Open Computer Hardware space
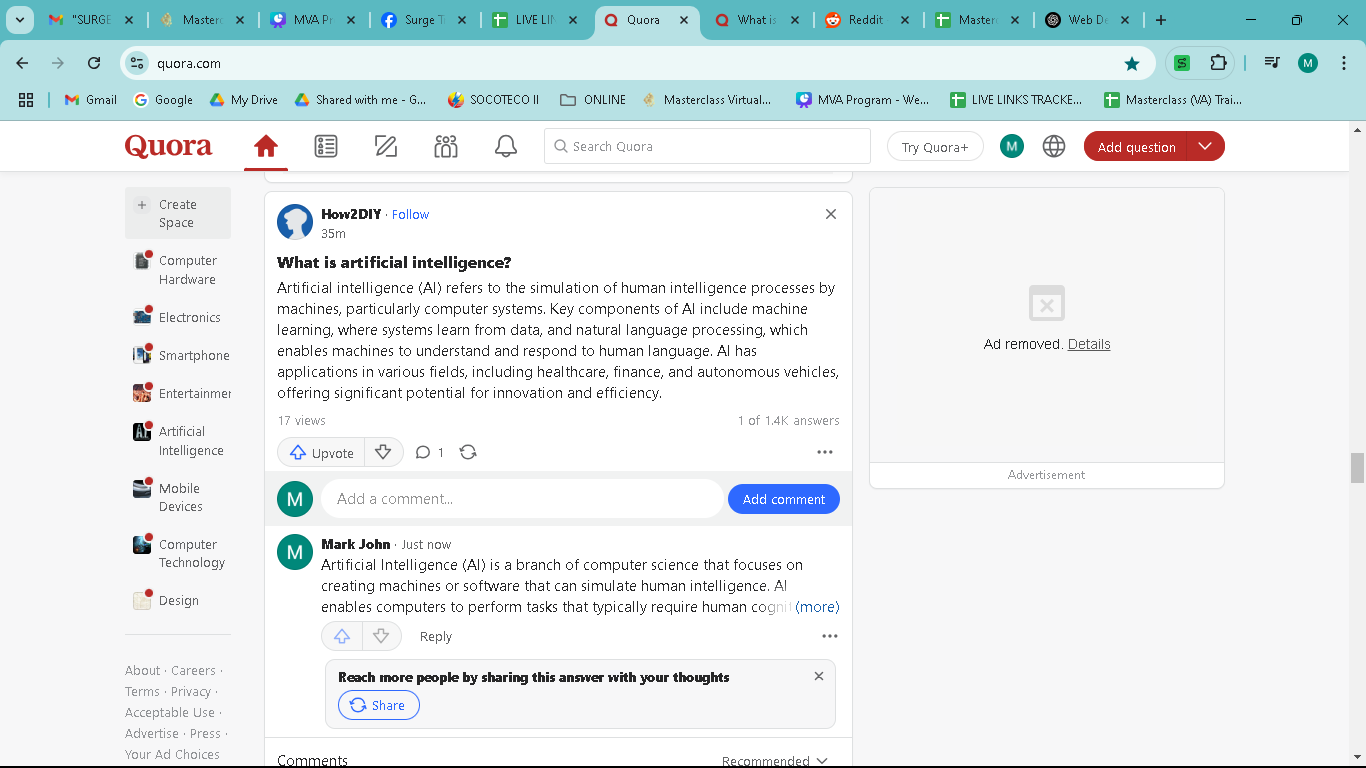The width and height of the screenshot is (1366, 768). tap(176, 270)
